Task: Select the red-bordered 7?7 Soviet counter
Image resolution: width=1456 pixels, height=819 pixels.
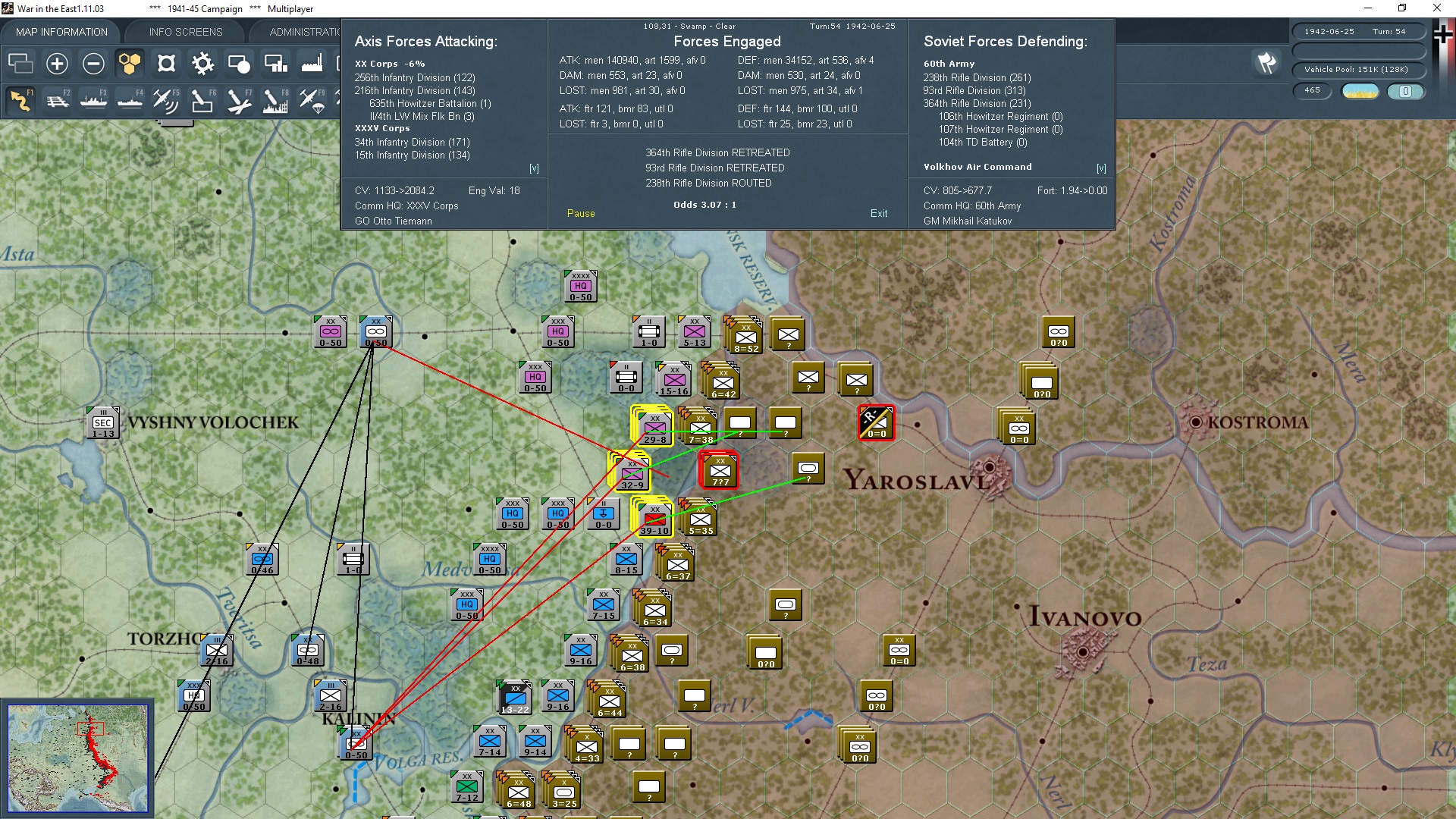Action: coord(720,470)
